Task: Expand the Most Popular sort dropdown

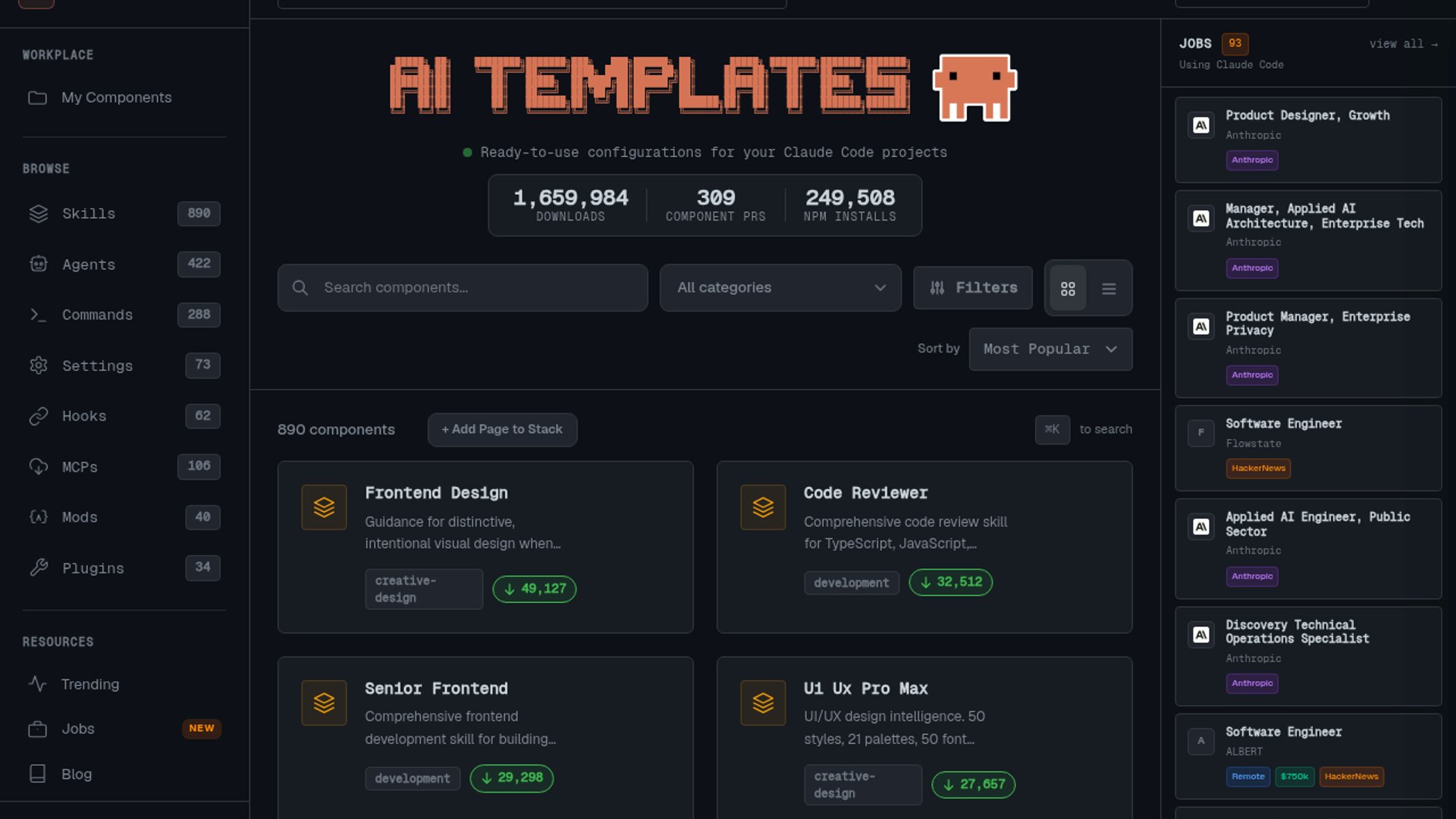Action: click(1050, 349)
